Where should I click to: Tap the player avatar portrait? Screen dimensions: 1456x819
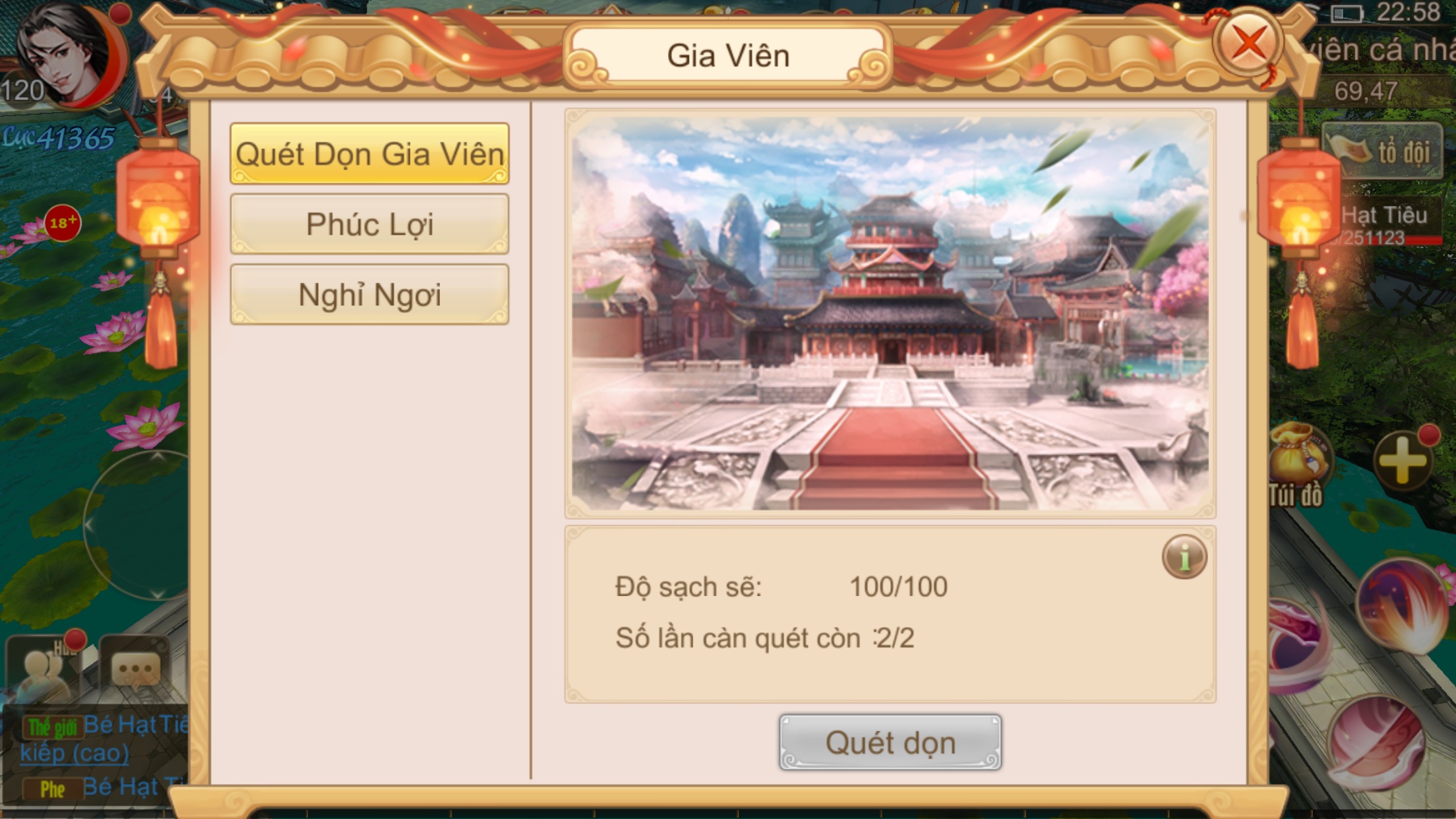click(x=66, y=53)
